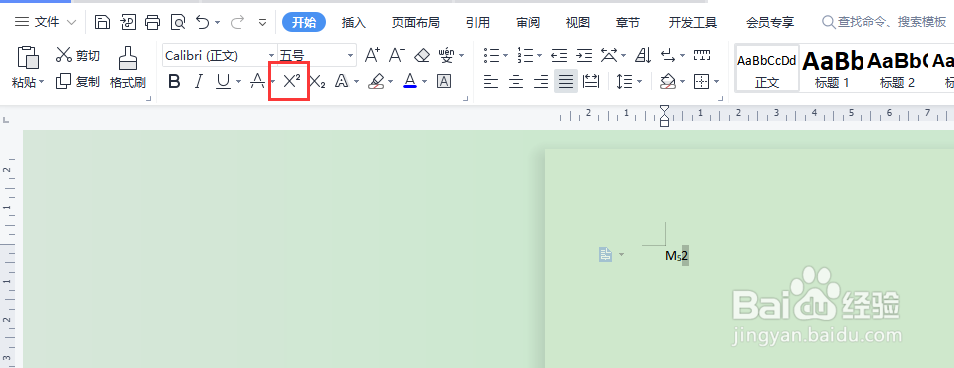Click the numbered list icon

[x=526, y=55]
